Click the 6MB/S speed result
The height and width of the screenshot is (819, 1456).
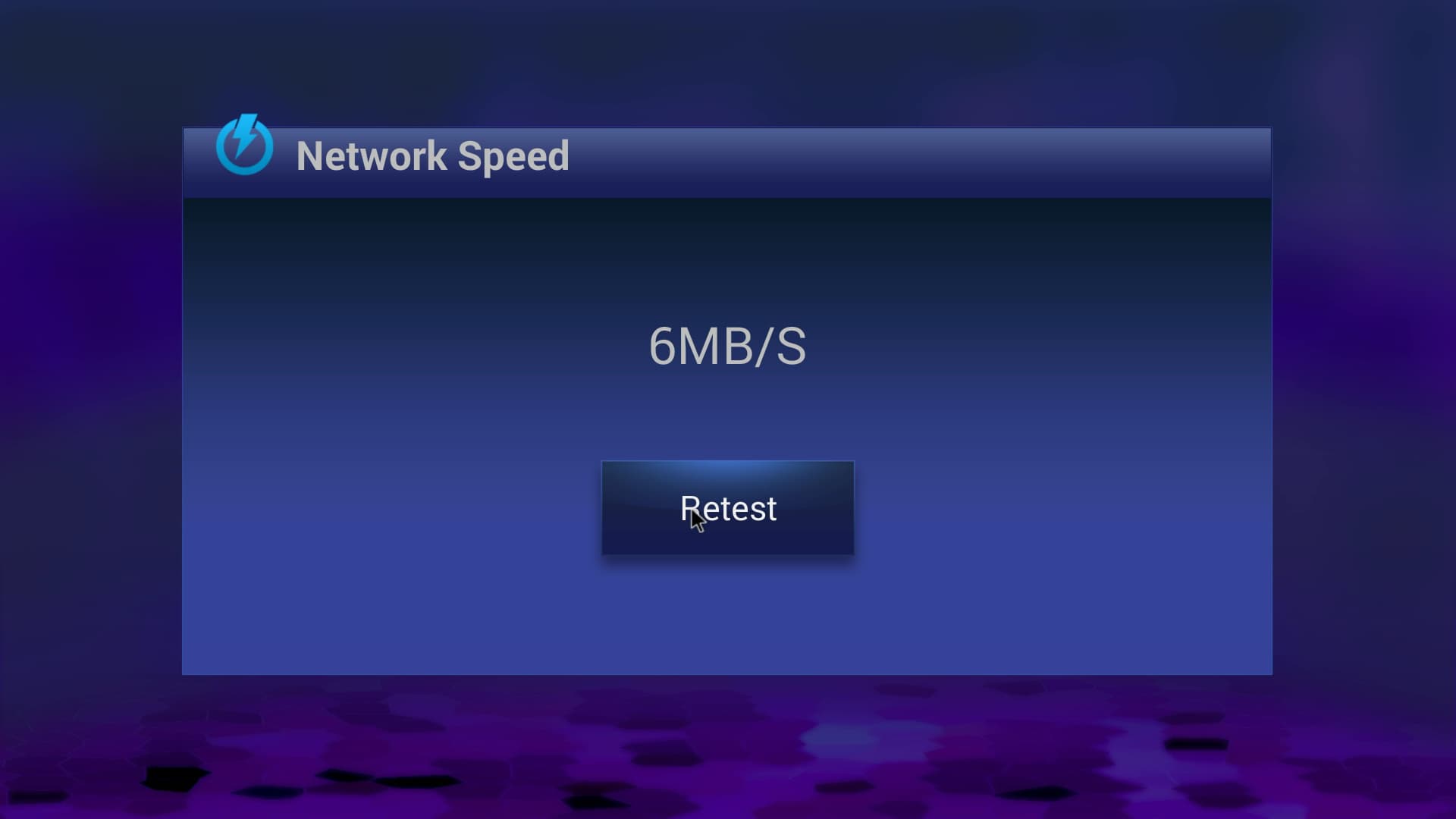(727, 347)
